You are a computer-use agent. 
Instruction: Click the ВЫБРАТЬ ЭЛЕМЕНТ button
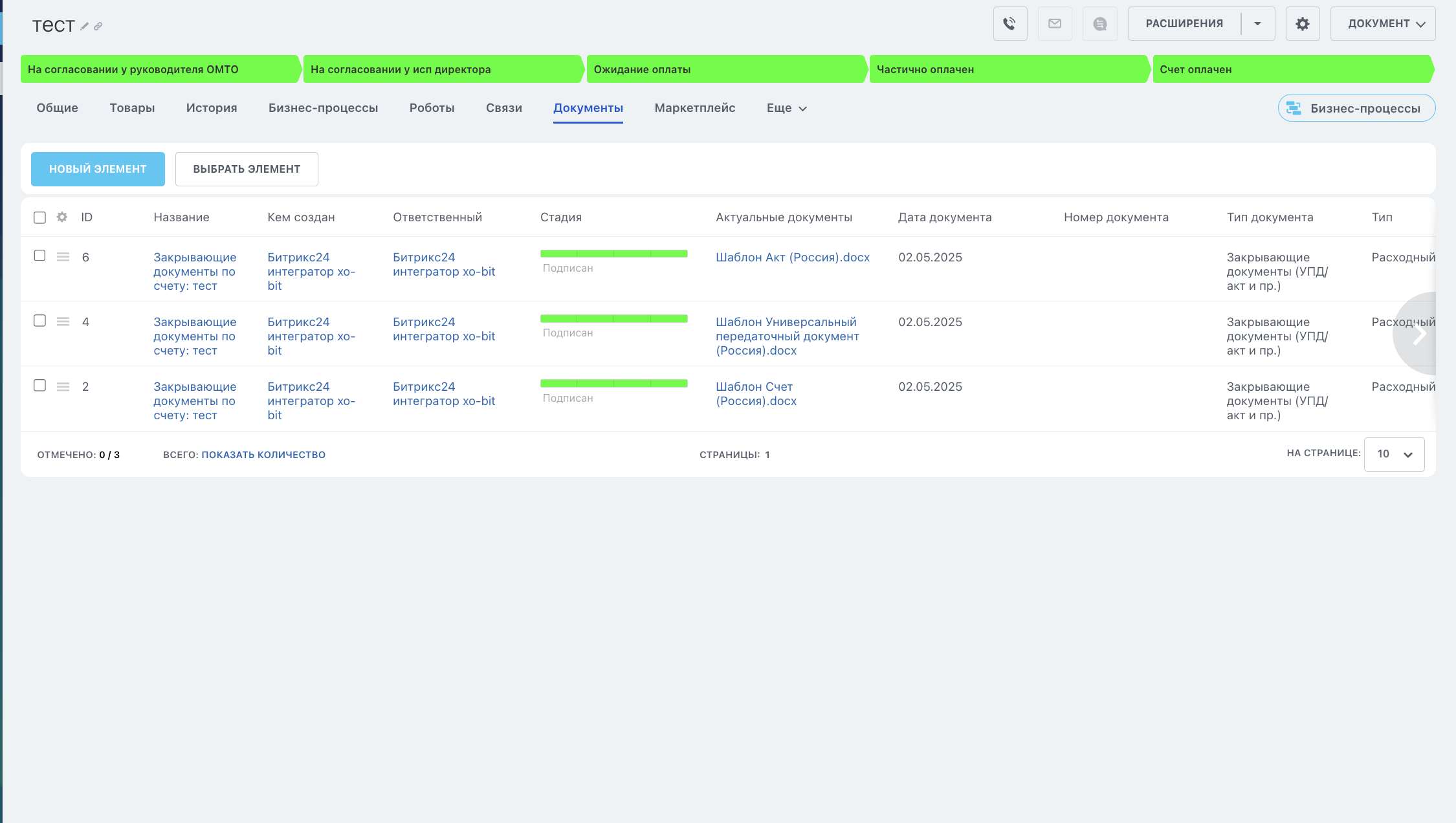pyautogui.click(x=247, y=169)
